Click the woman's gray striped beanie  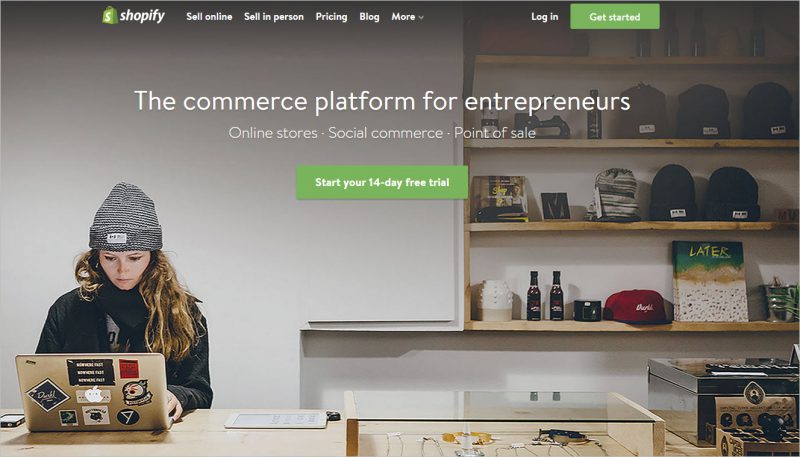click(126, 217)
